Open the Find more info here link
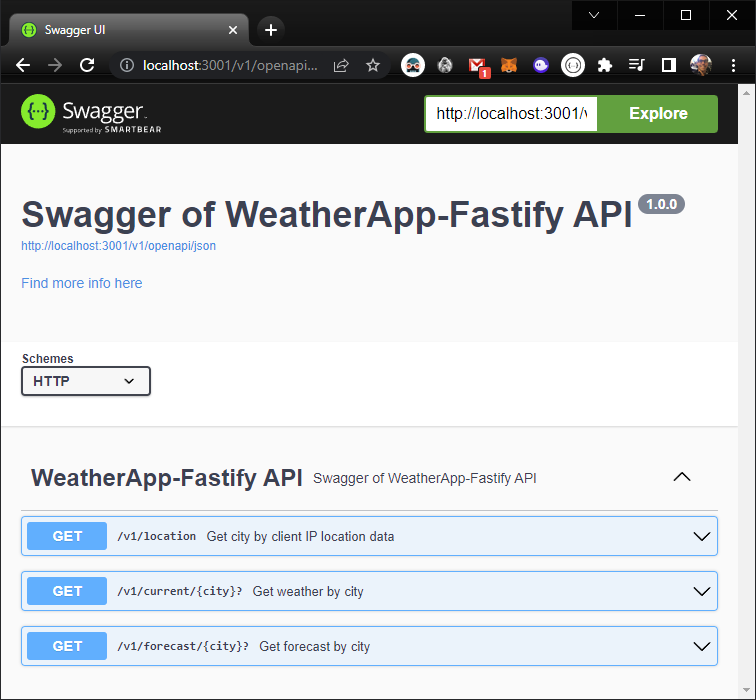 point(81,283)
